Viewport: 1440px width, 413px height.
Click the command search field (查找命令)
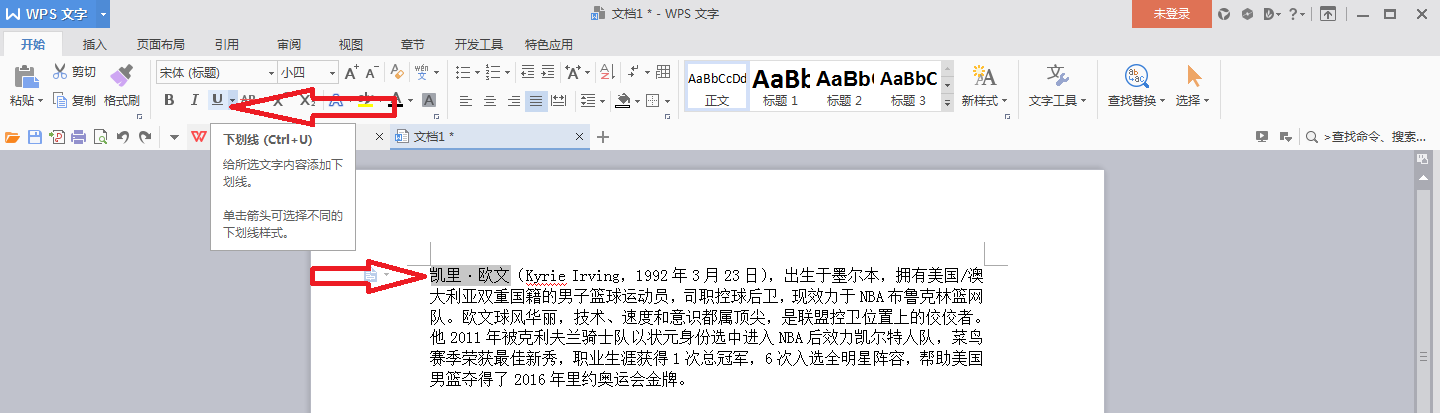(x=1367, y=137)
